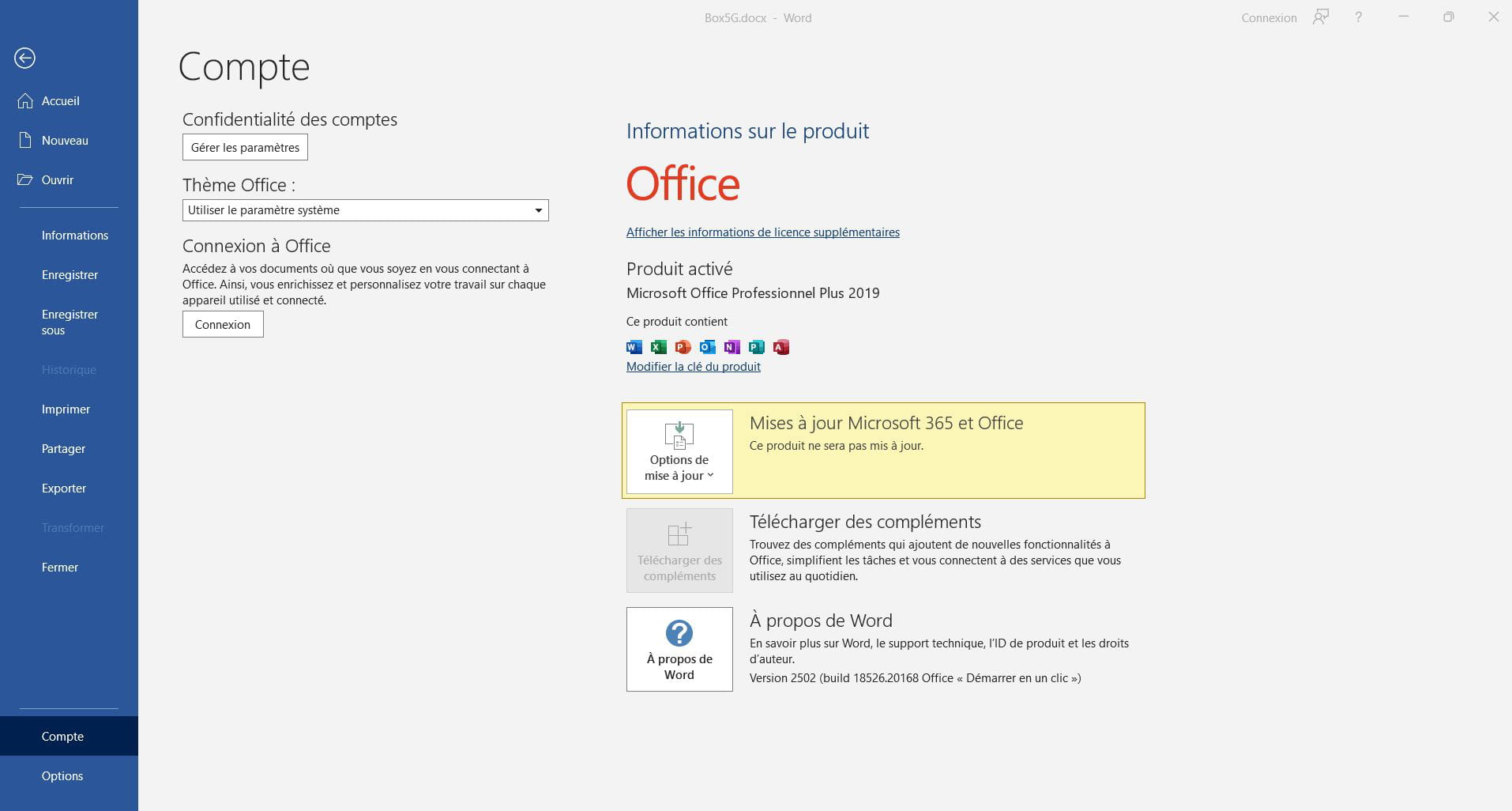1512x811 pixels.
Task: Click the back arrow to return to document
Action: [24, 58]
